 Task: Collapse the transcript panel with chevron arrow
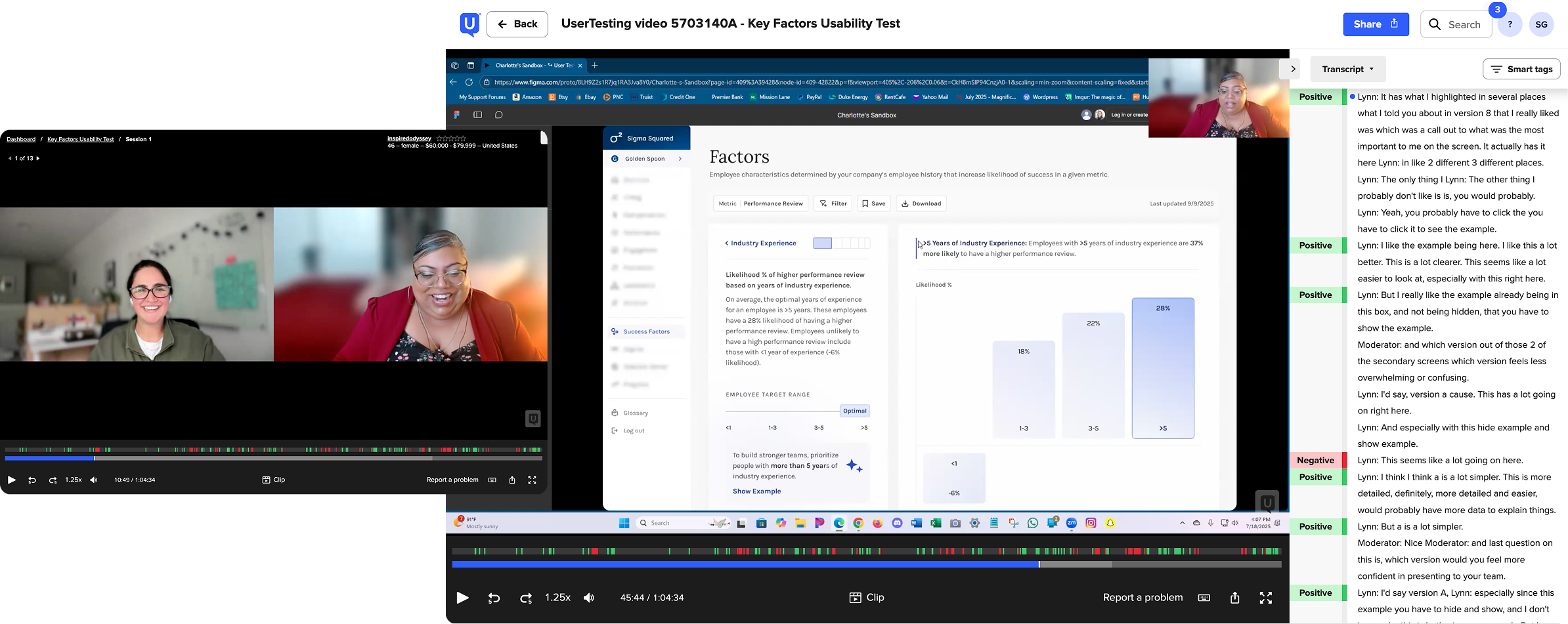pos(1293,69)
